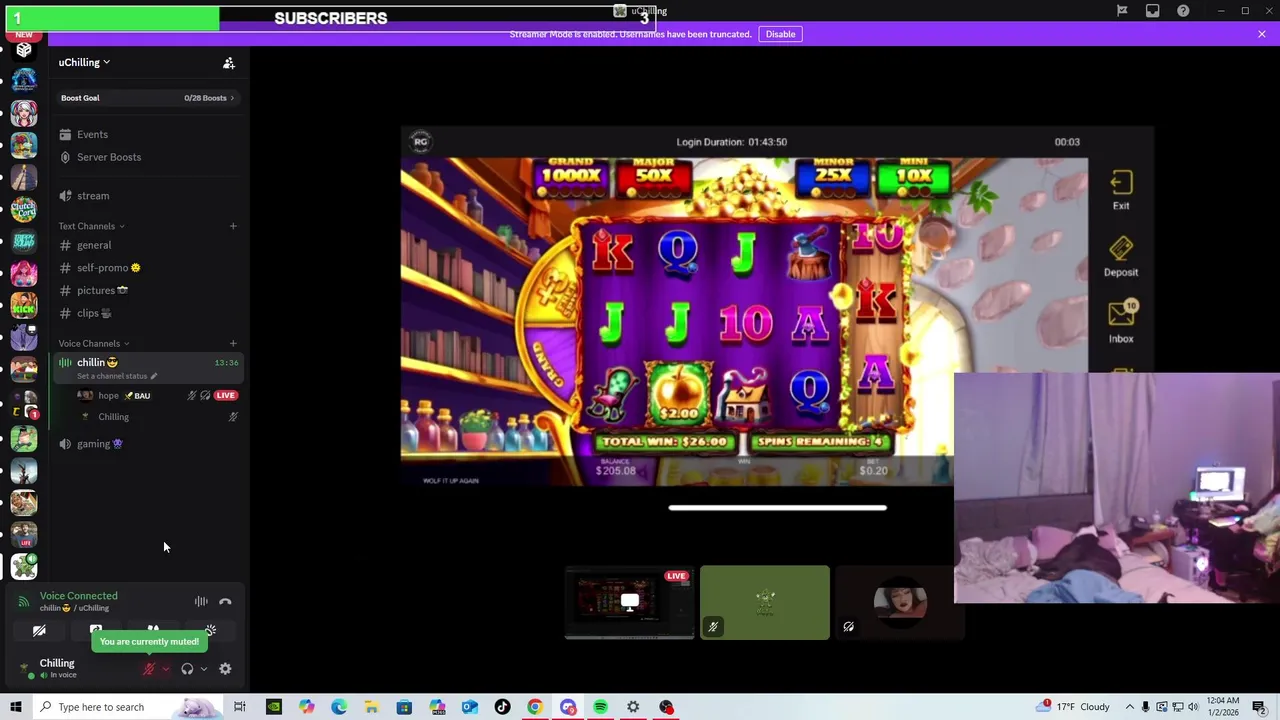Click the LIVE badge next to hope
The image size is (1280, 720).
click(x=226, y=395)
